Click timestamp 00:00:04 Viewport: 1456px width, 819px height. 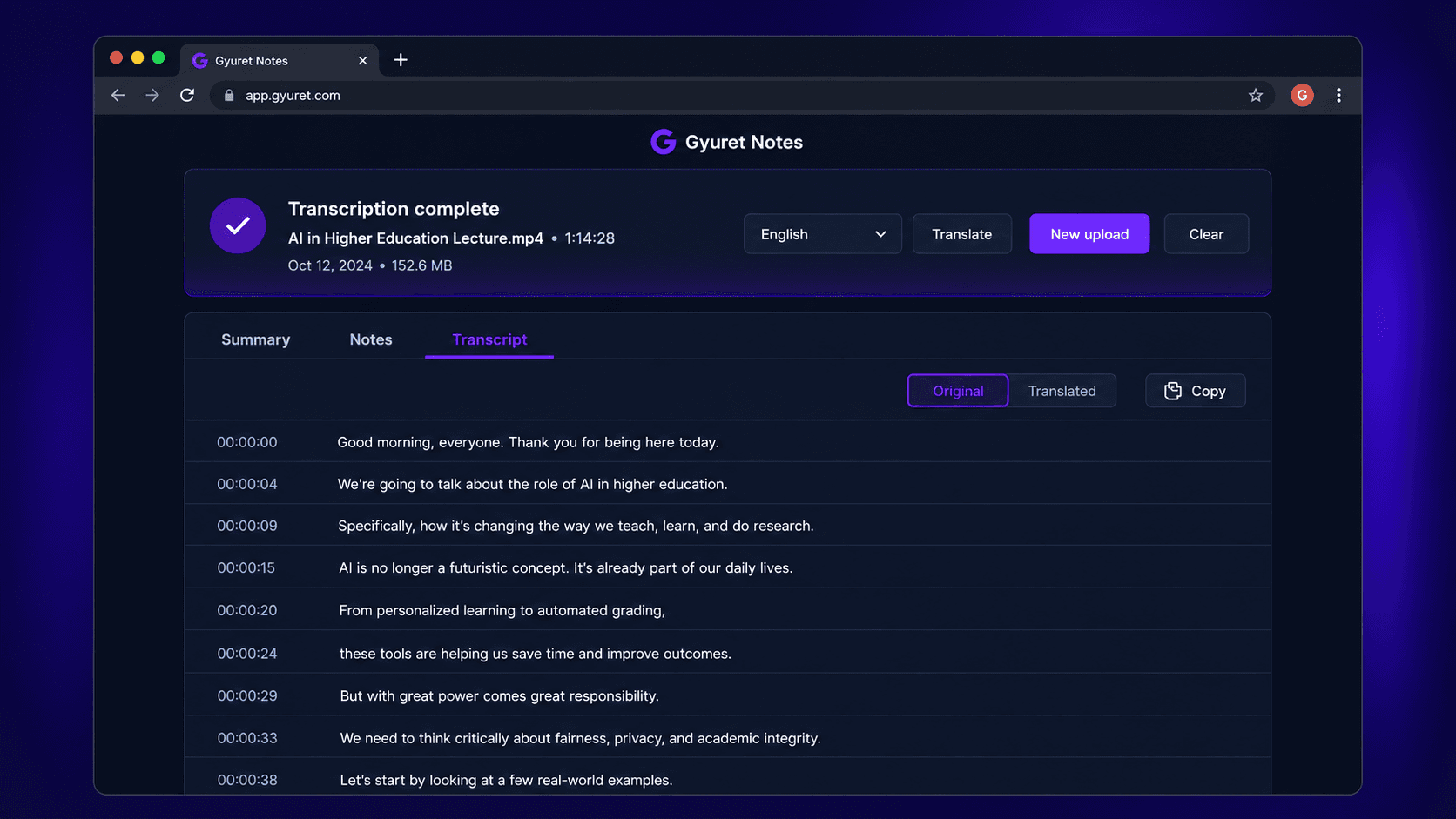point(247,484)
